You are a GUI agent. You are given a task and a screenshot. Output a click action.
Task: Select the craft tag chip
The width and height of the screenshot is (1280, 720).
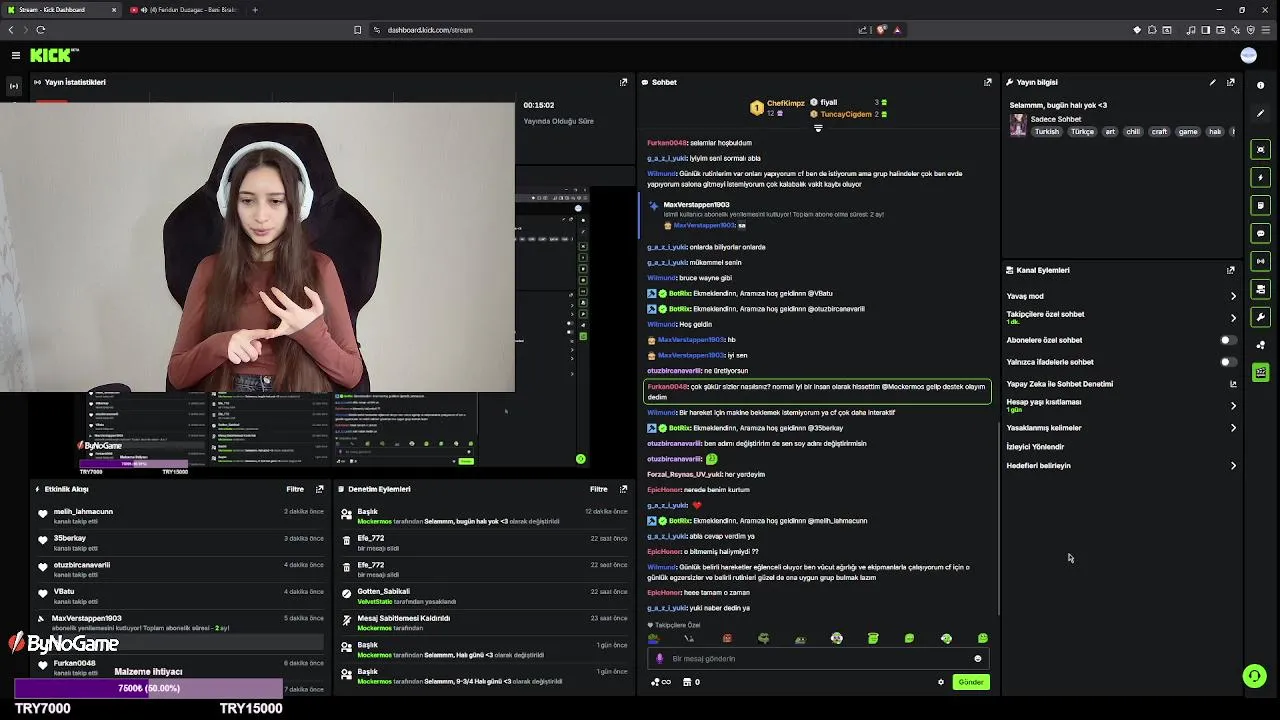(x=1159, y=132)
